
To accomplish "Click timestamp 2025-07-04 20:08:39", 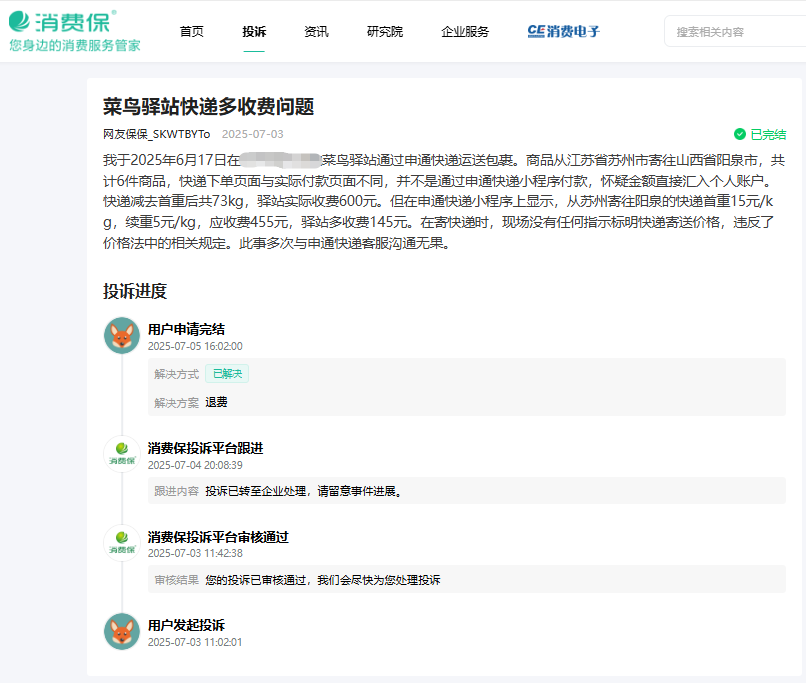I will (x=195, y=465).
